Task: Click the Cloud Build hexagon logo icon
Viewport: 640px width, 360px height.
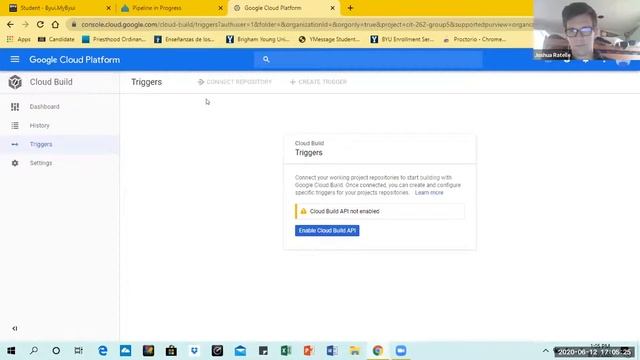Action: coord(15,82)
